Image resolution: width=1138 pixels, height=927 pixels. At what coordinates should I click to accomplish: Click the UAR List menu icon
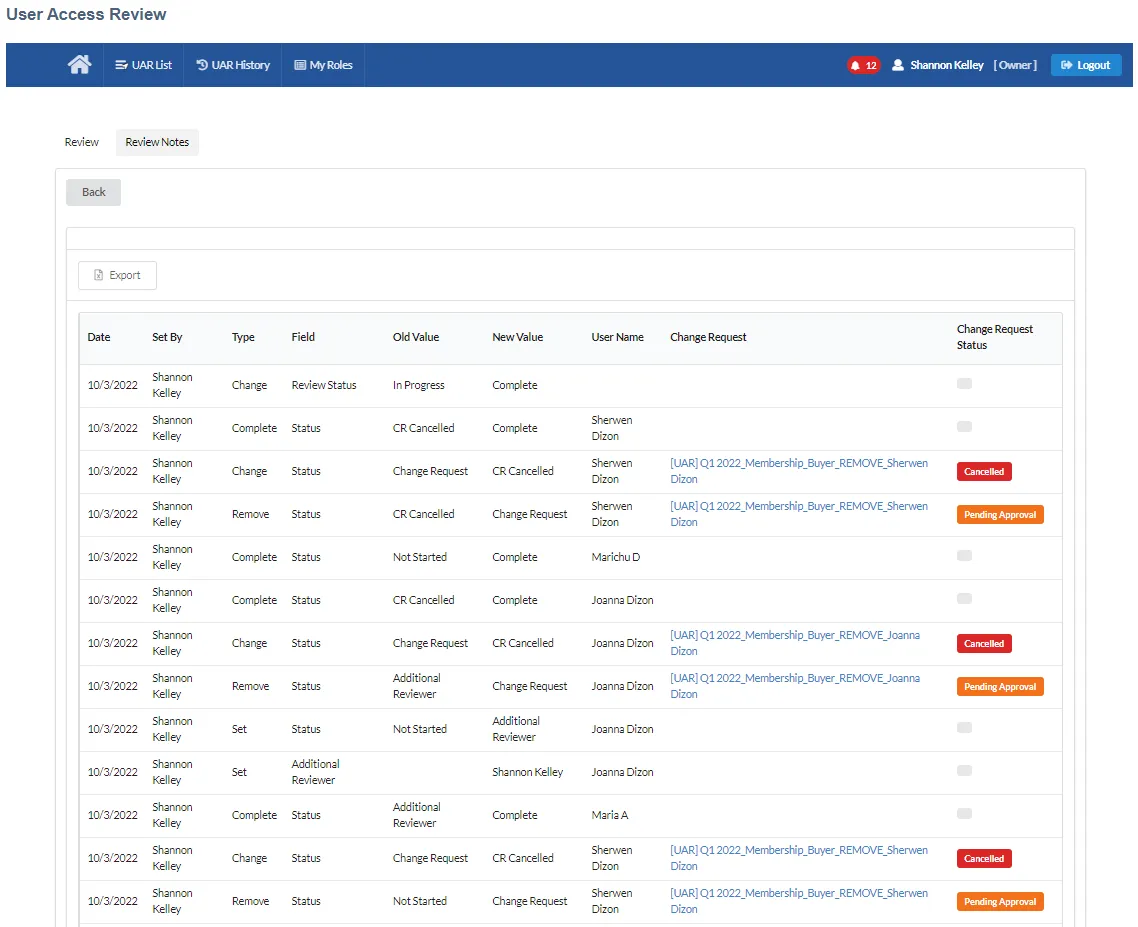121,65
